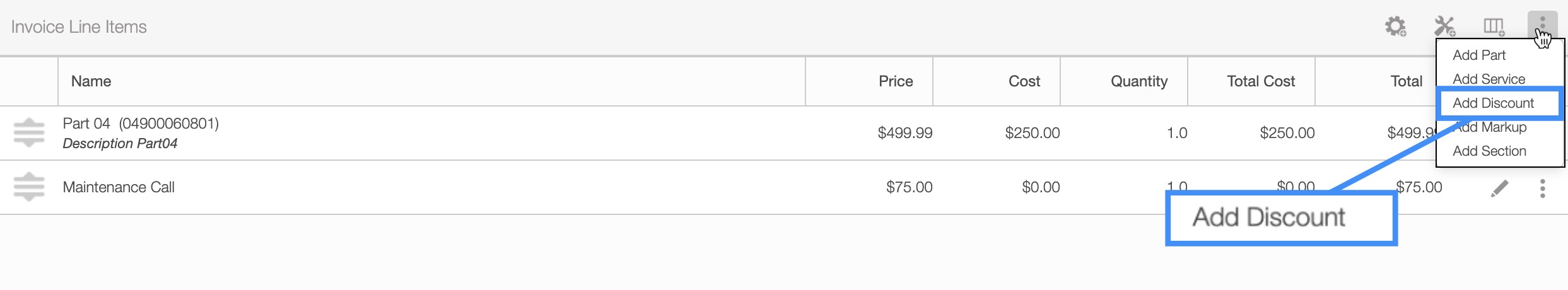Click the pencil edit icon on Maintenance Call
Viewport: 1568px width, 290px height.
[x=1499, y=188]
